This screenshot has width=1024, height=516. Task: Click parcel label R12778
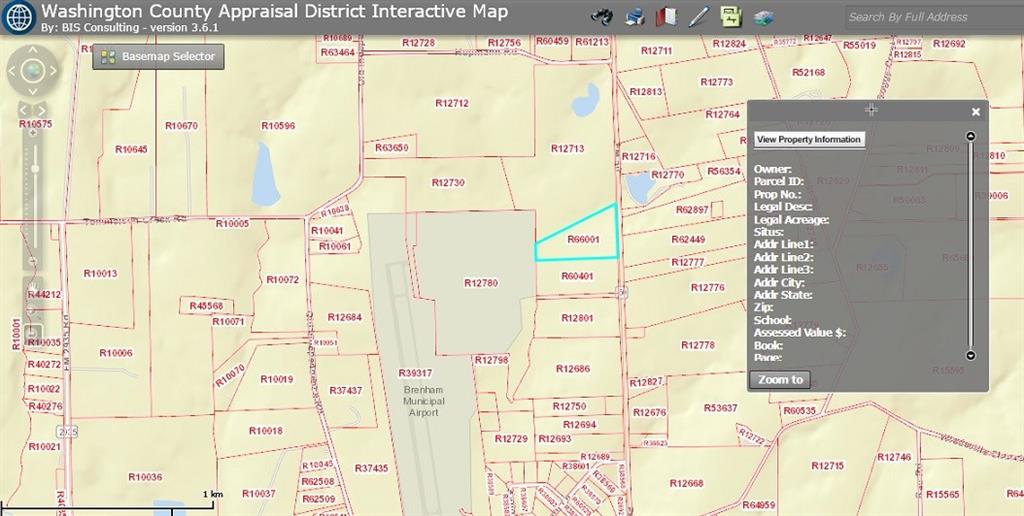(697, 345)
